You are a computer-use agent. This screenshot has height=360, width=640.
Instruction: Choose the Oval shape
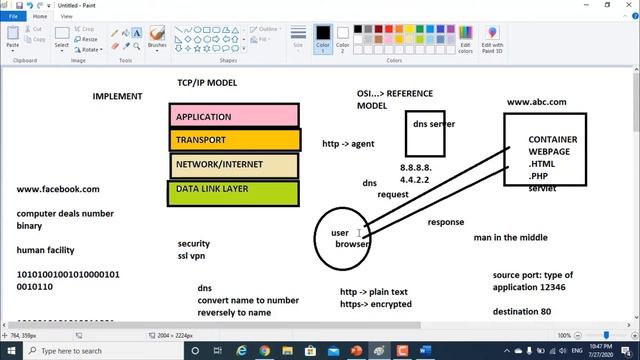197,30
